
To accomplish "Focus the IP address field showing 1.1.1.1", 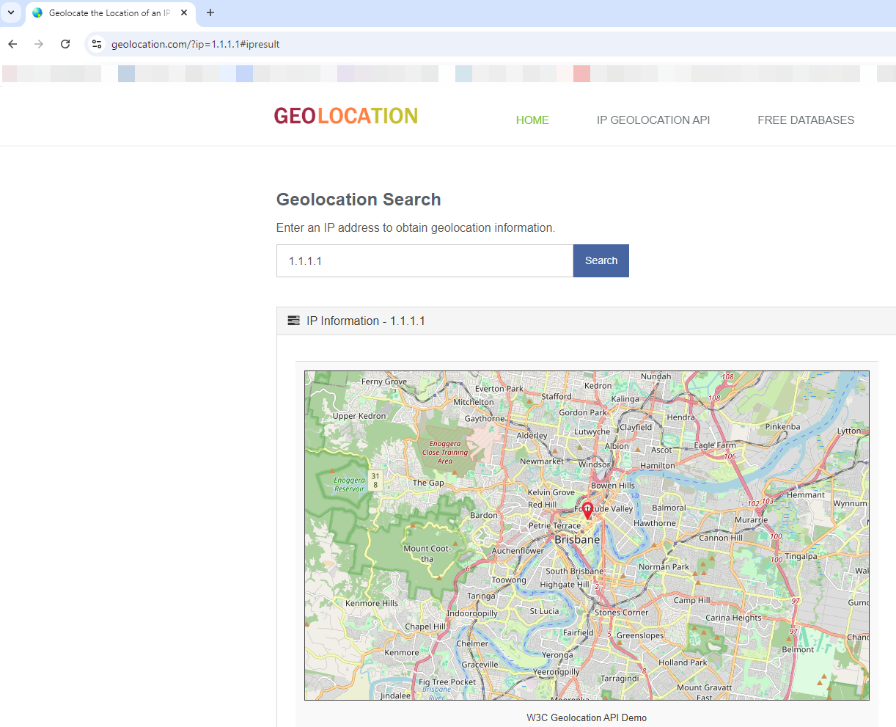I will (424, 261).
